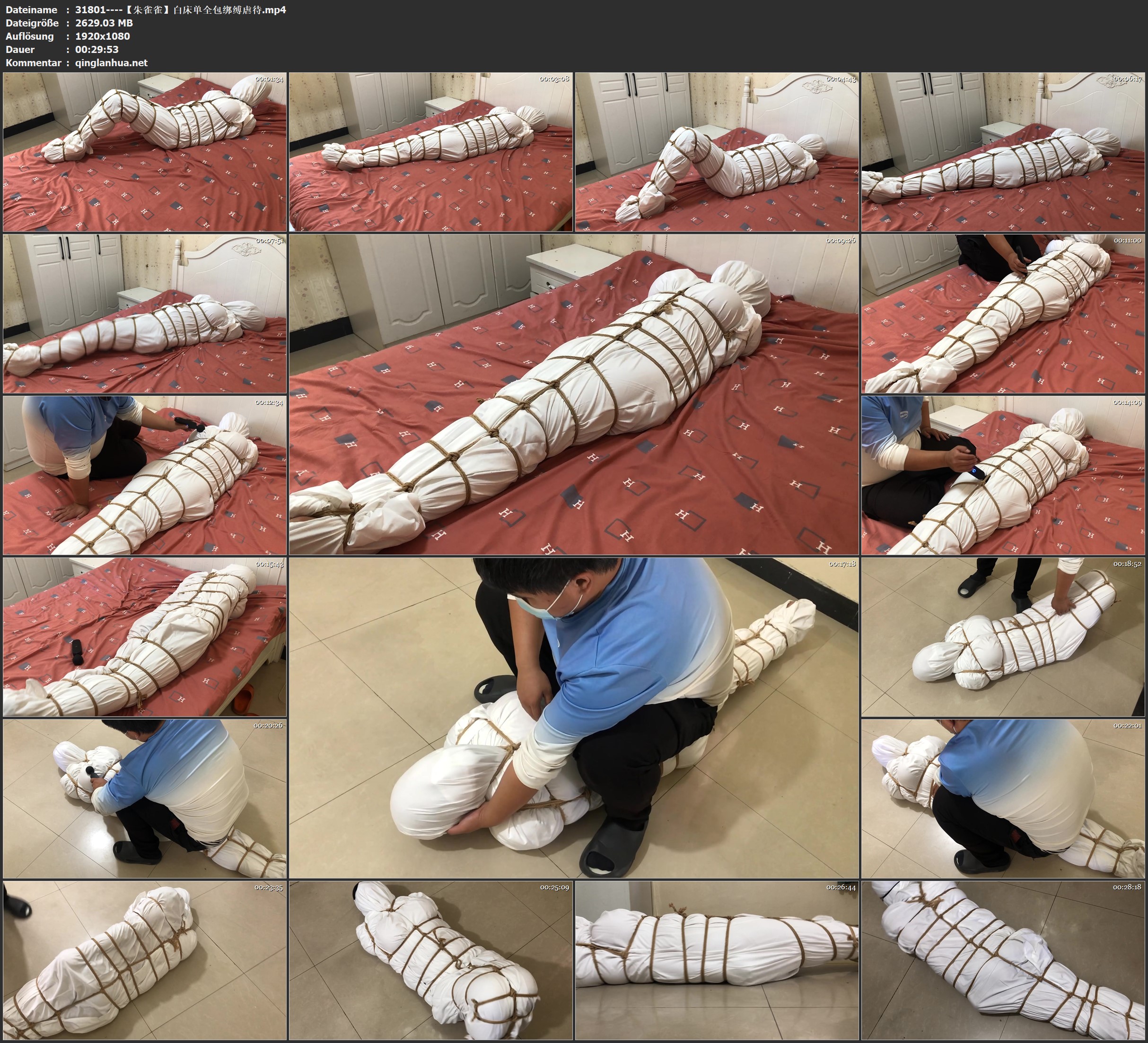Open the frame at 00:15:43
Image resolution: width=1148 pixels, height=1043 pixels.
[145, 636]
